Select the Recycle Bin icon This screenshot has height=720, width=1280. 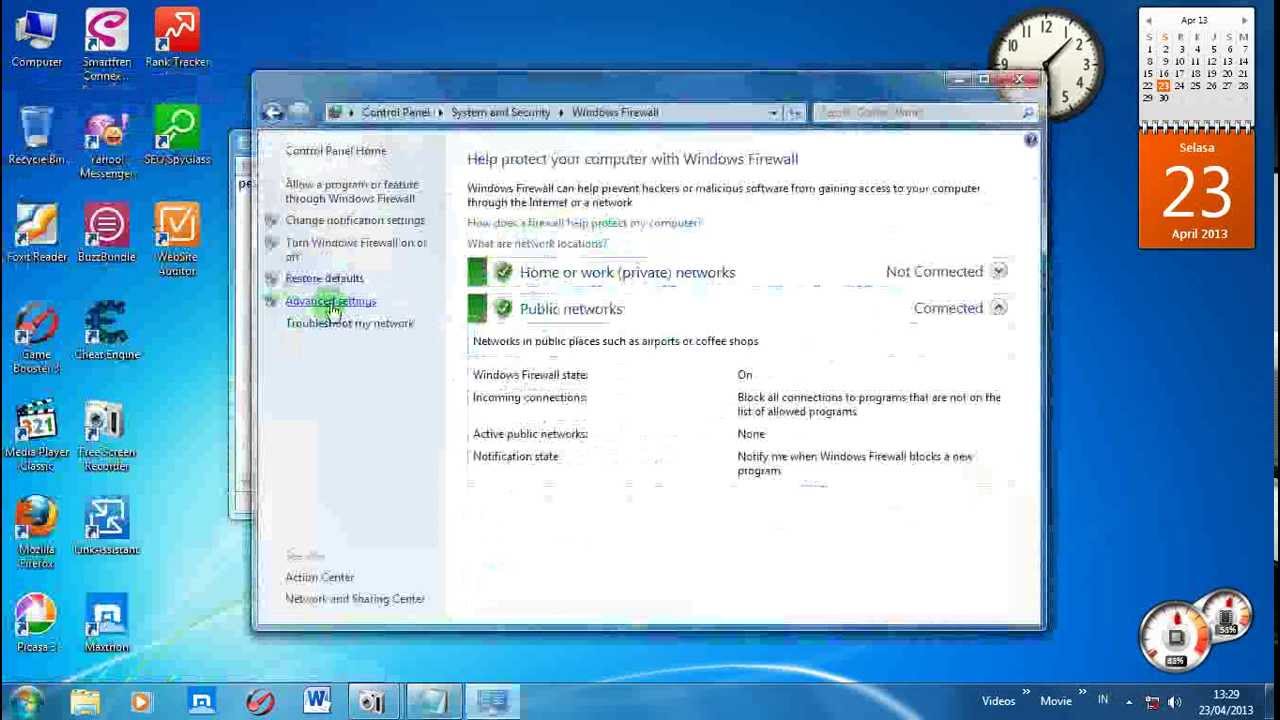pos(36,137)
